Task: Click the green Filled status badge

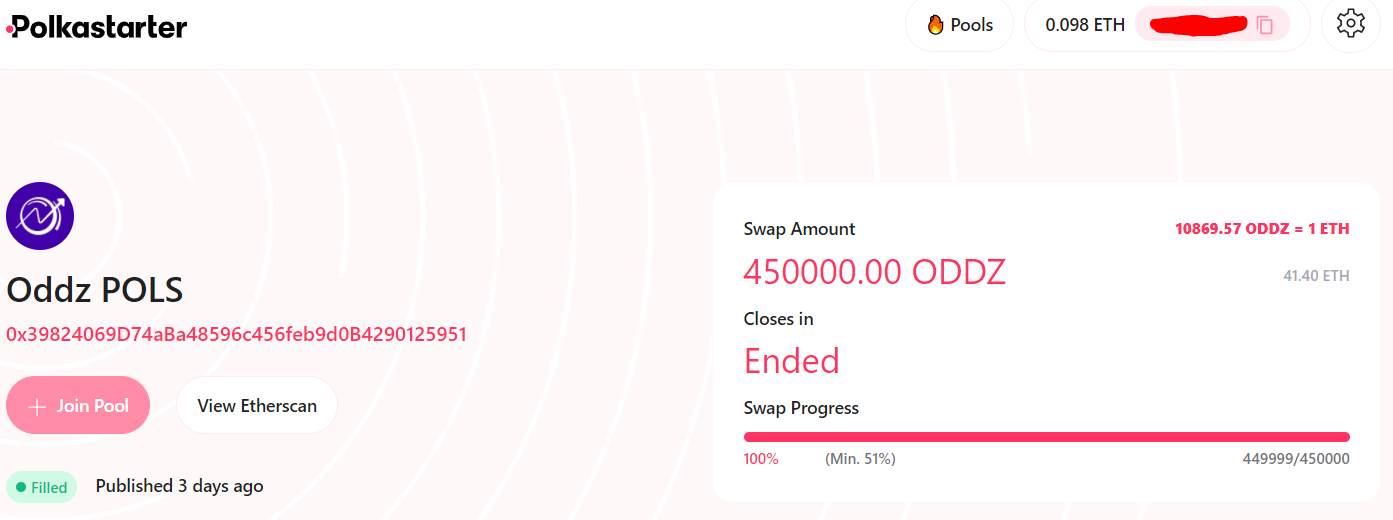Action: (x=41, y=488)
